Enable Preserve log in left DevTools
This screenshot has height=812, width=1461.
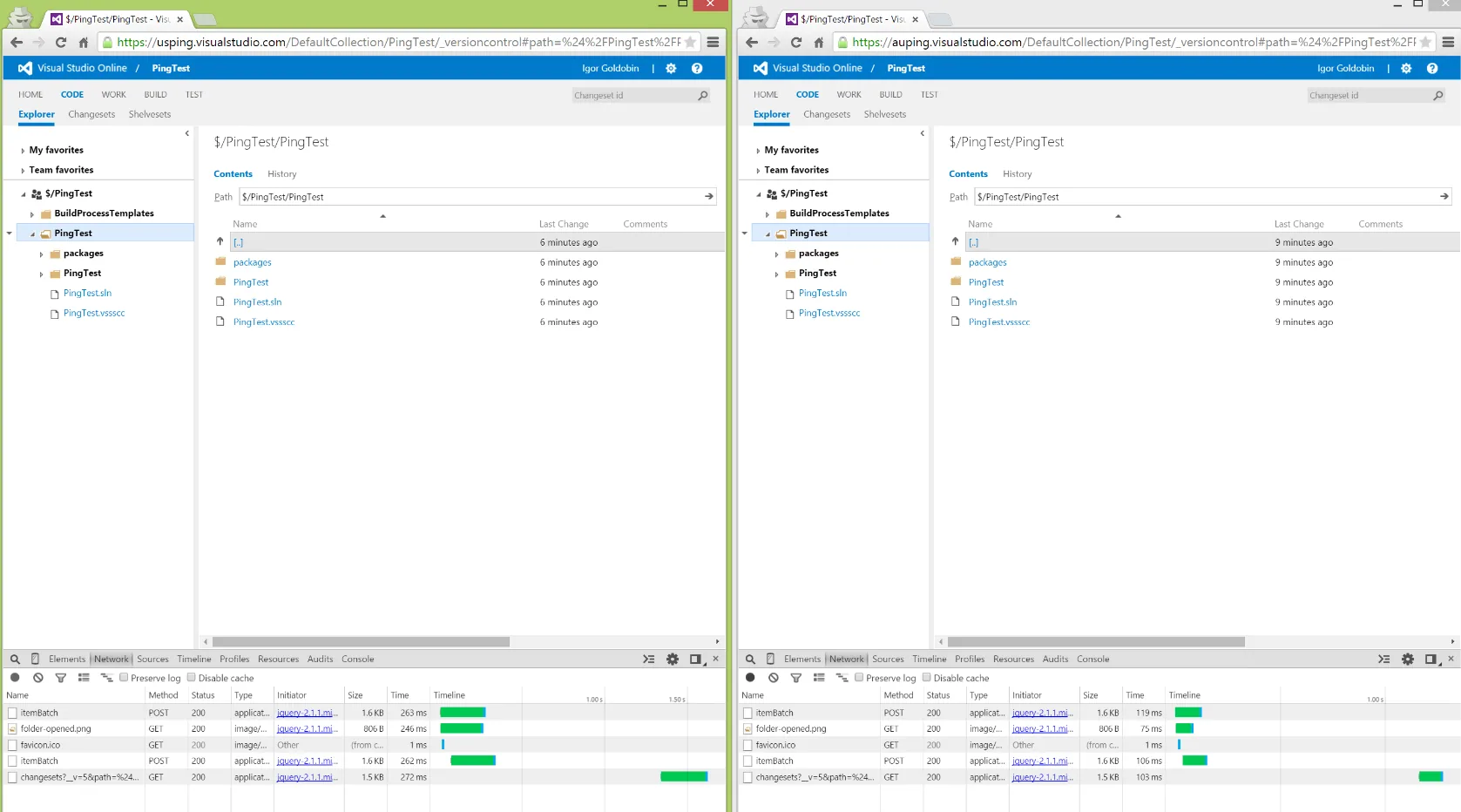(124, 677)
